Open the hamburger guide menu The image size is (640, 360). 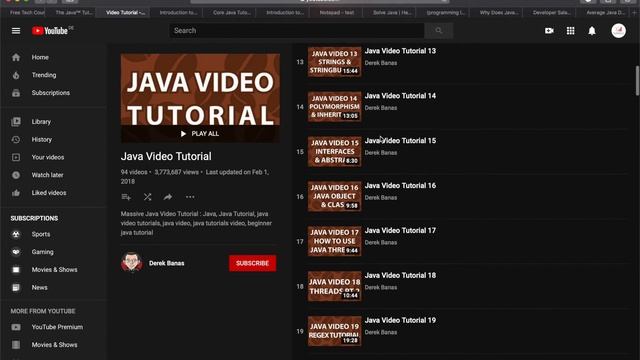(x=16, y=31)
